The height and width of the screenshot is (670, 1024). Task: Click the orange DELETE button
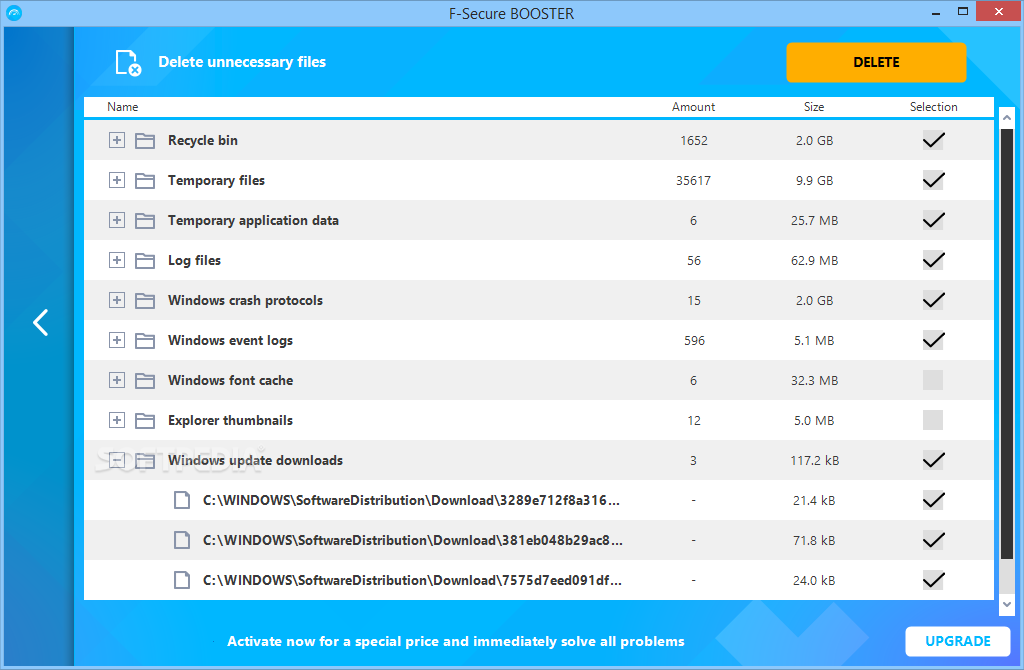(x=876, y=63)
